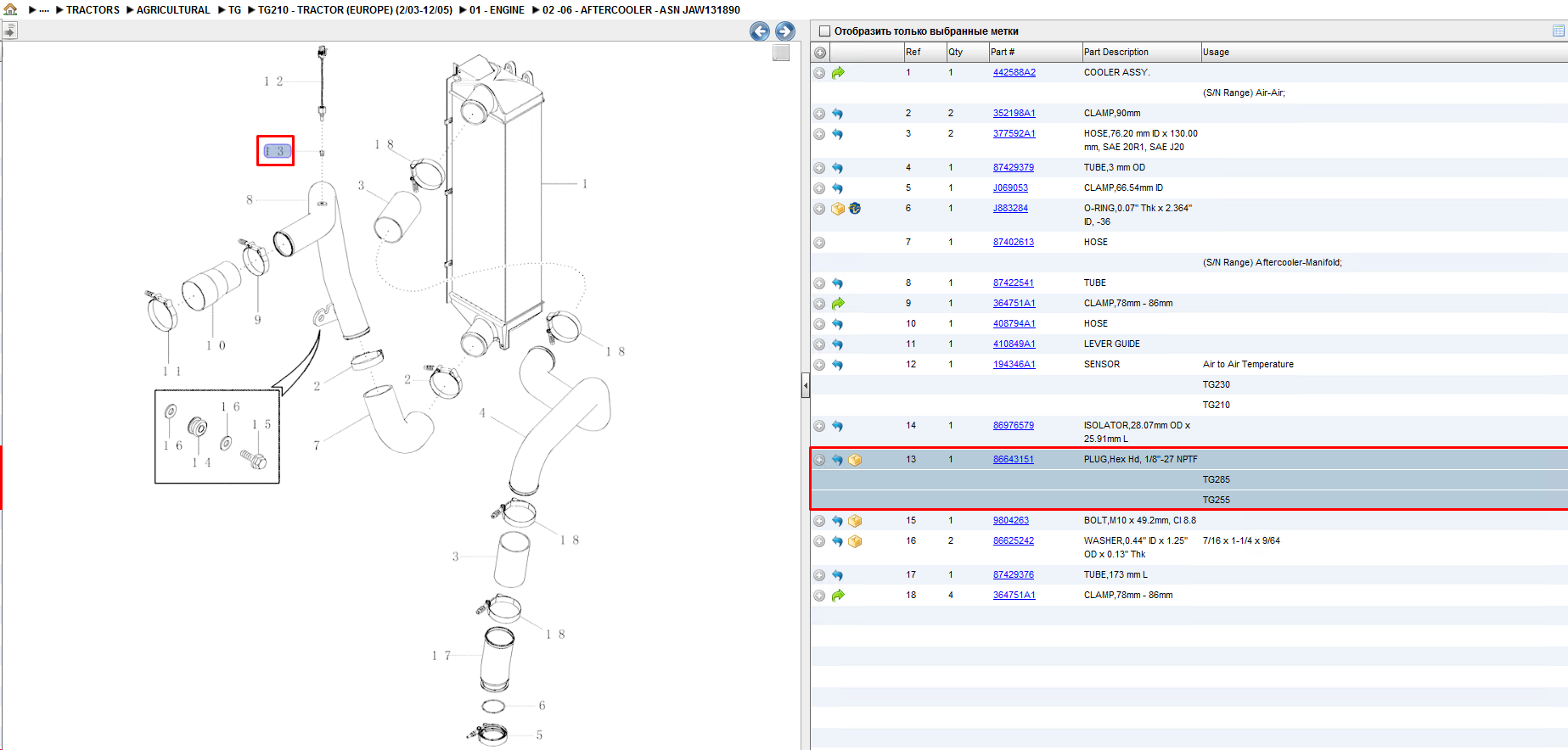Screen dimensions: 1568x750
Task: Expand the COOLER ASSY row plus button
Action: click(819, 73)
